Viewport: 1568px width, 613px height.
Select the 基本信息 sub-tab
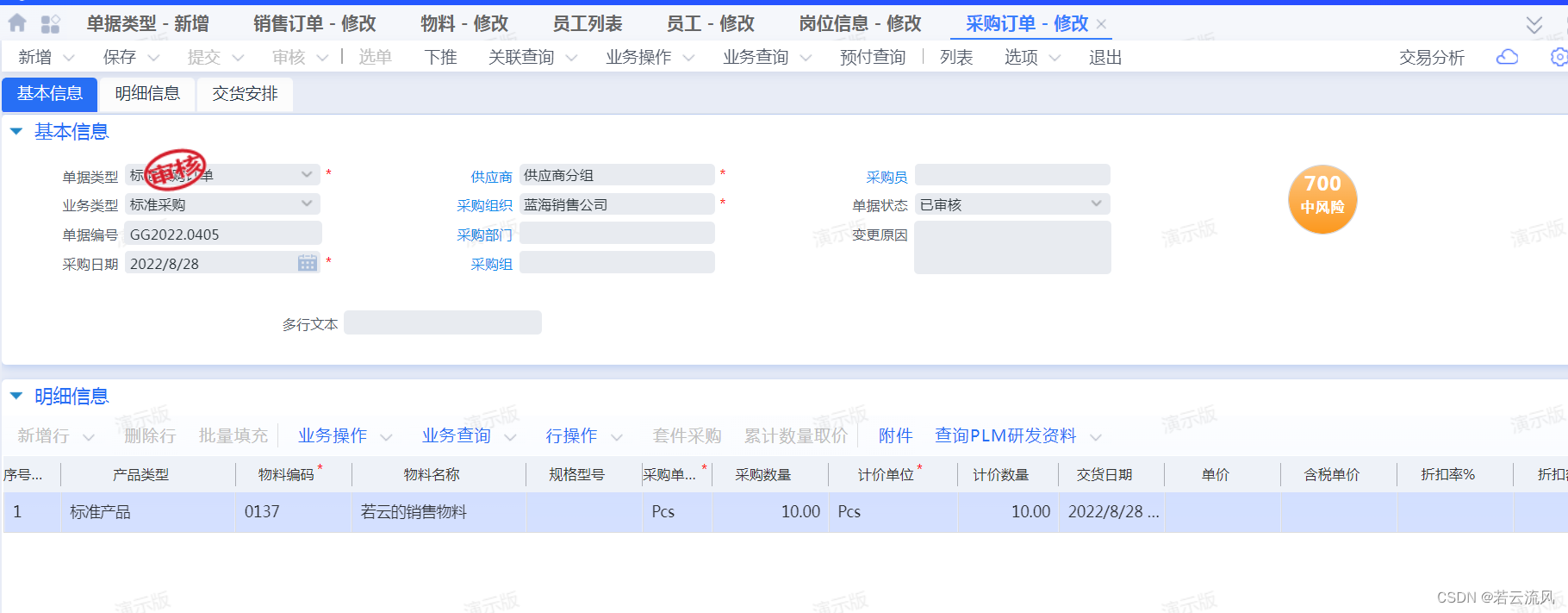50,94
